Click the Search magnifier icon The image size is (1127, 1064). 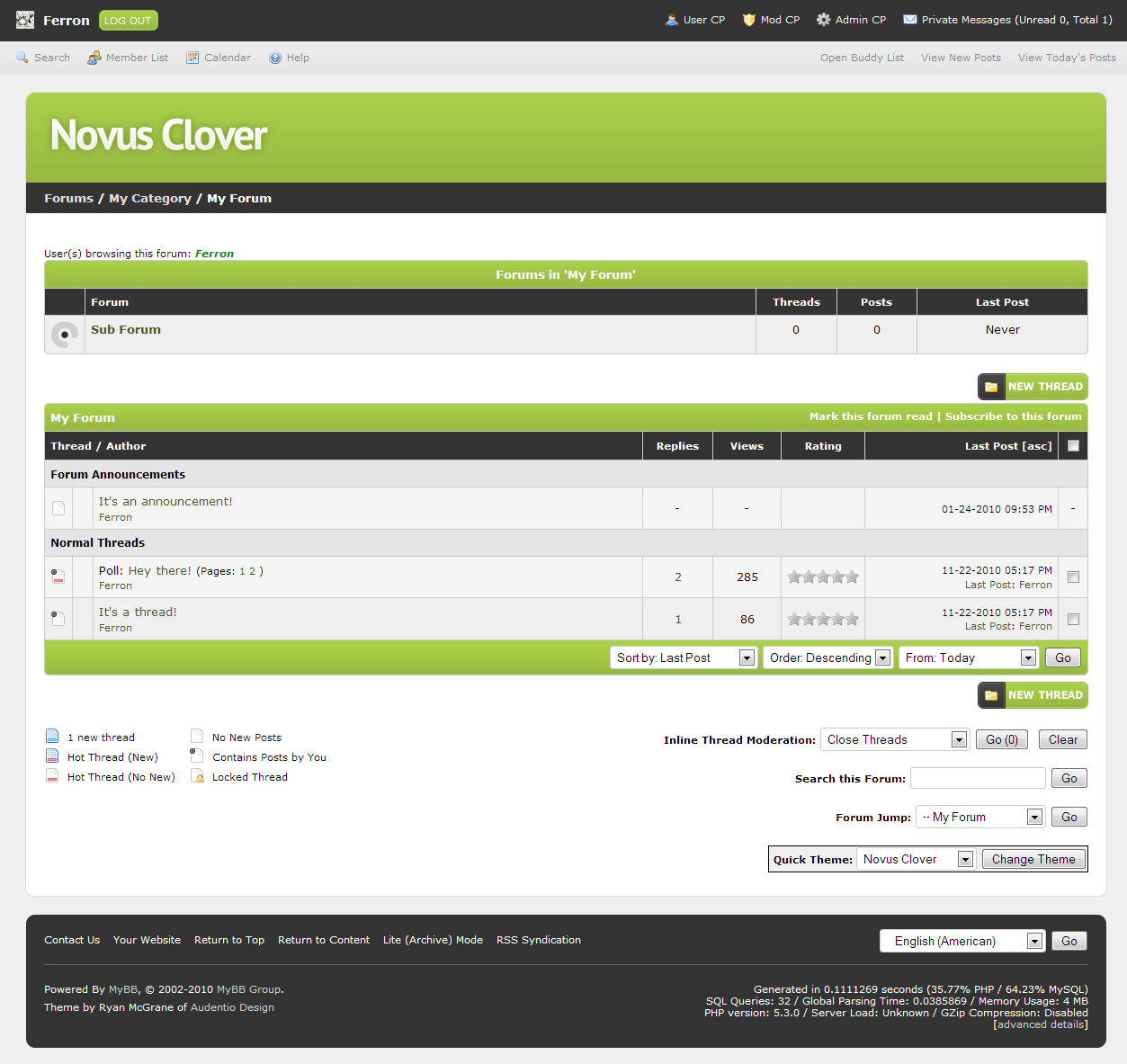click(x=22, y=58)
